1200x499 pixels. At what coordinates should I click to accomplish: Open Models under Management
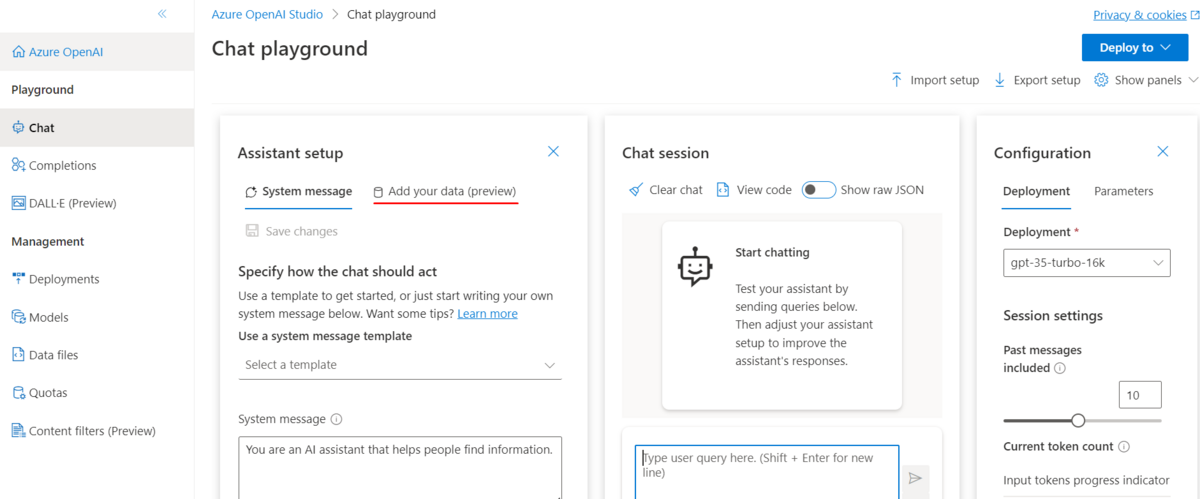[97, 317]
